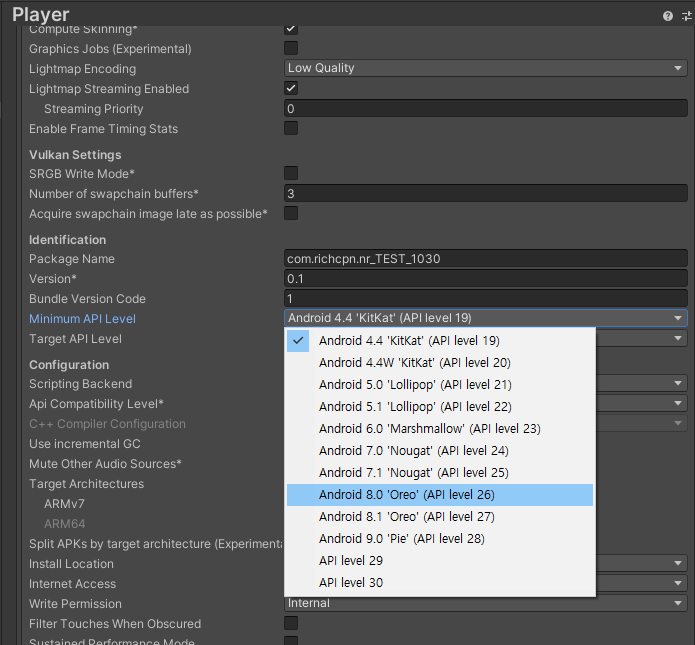Open the Target API Level dropdown arrow

click(x=678, y=338)
